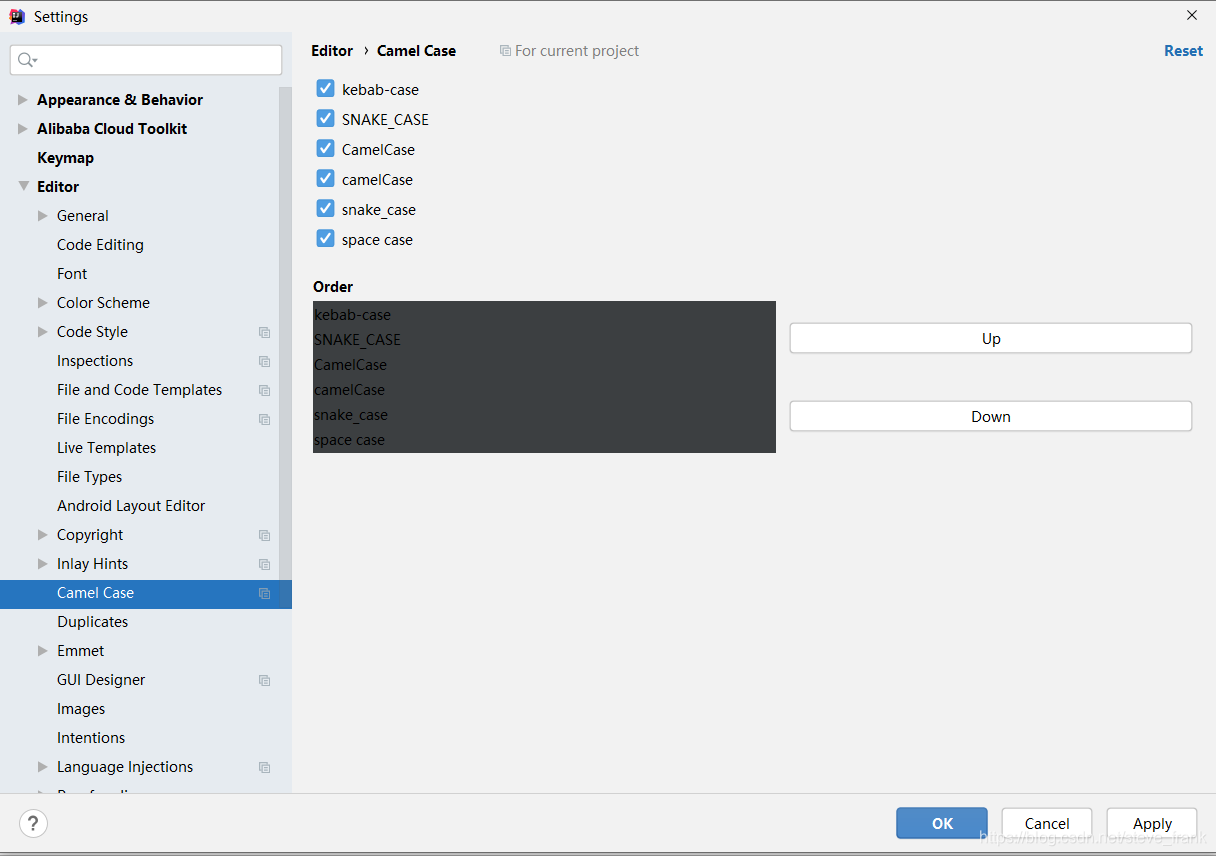This screenshot has width=1216, height=856.
Task: Open Font settings
Action: (x=72, y=274)
